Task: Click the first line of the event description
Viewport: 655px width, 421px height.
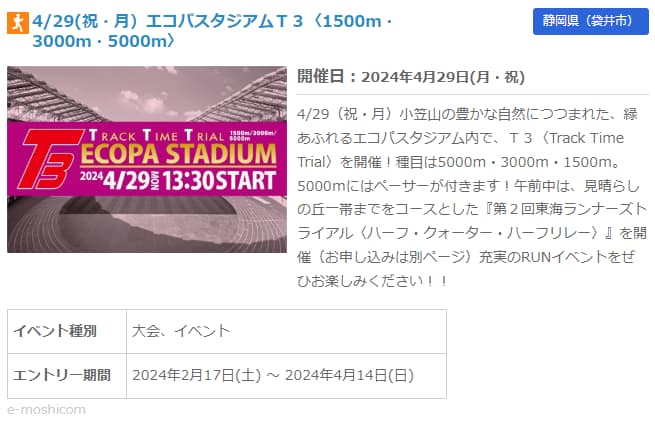Action: point(470,114)
